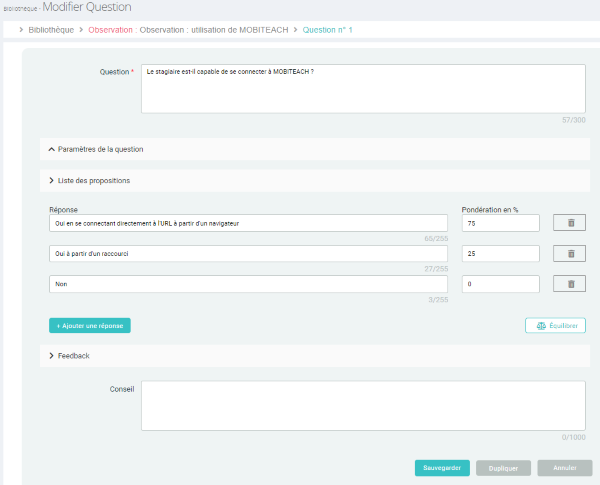Edit the 'Oui à partir d'un raccourci' field
This screenshot has height=485, width=600.
[248, 253]
